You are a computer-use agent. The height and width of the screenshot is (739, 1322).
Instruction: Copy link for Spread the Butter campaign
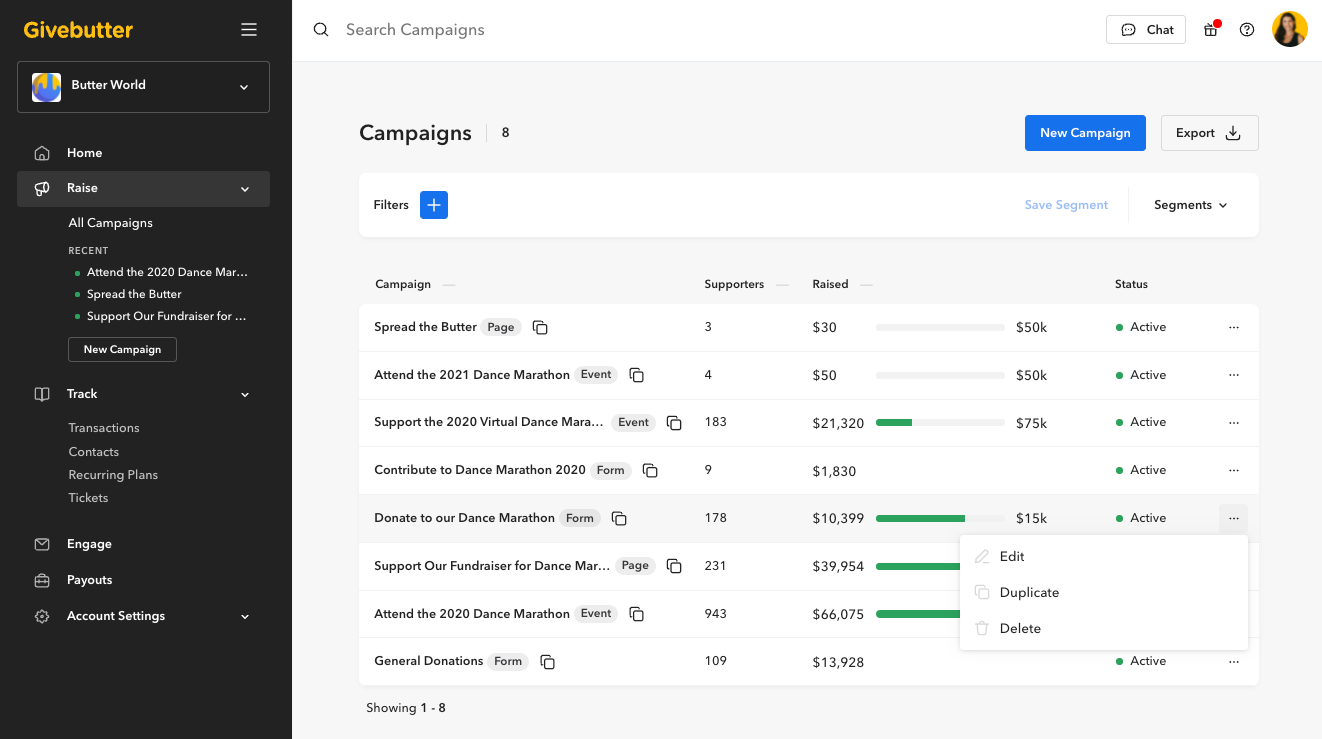[540, 327]
